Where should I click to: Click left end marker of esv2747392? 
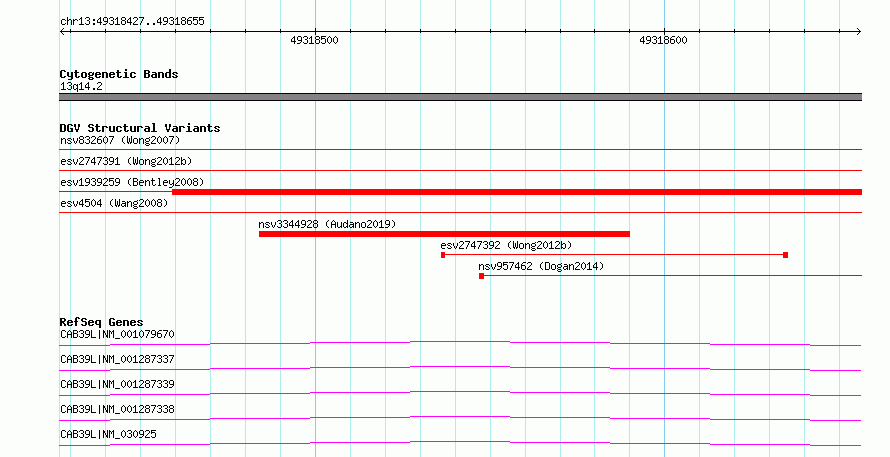[443, 255]
